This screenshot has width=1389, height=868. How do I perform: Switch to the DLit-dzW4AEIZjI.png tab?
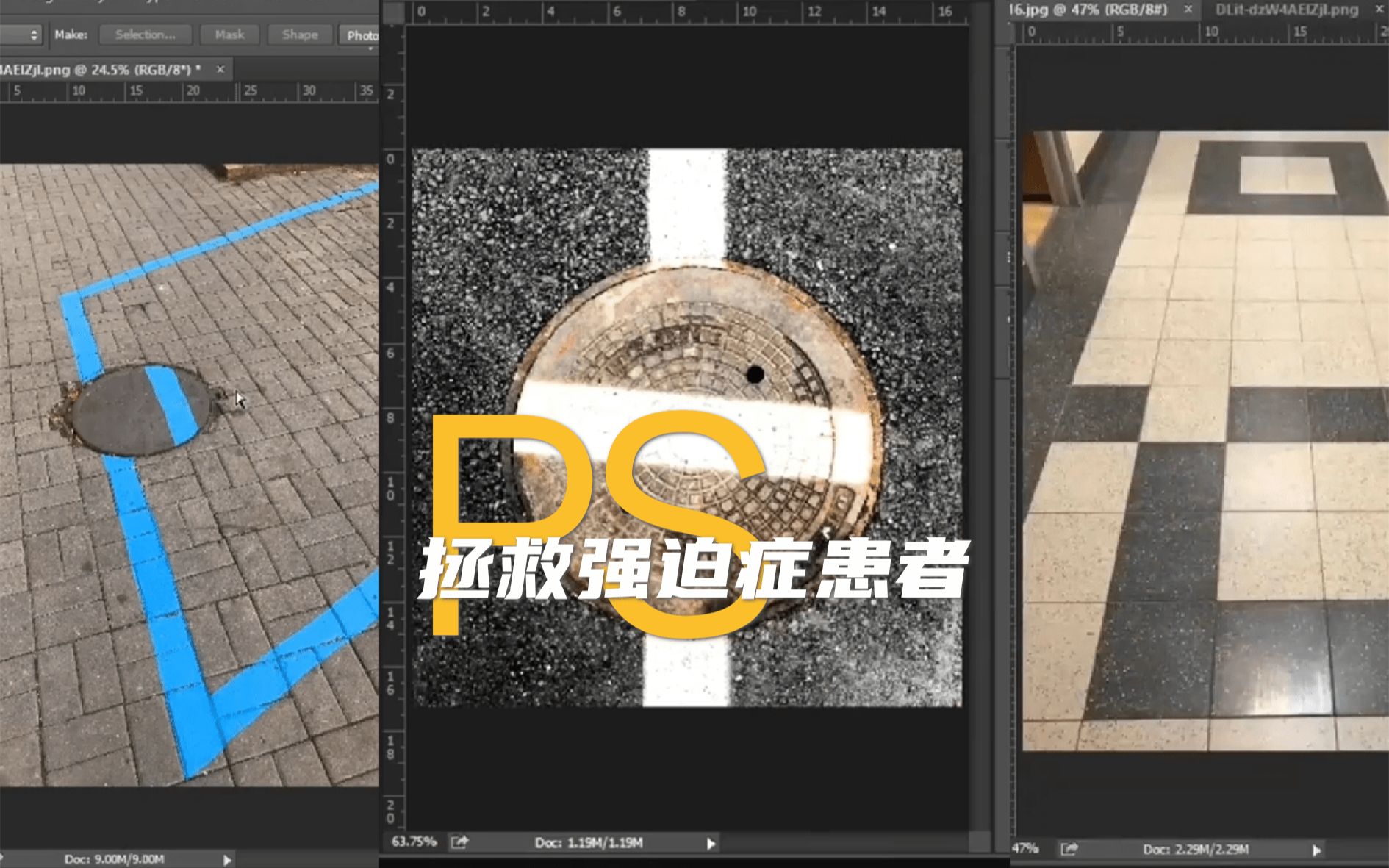pos(1286,10)
